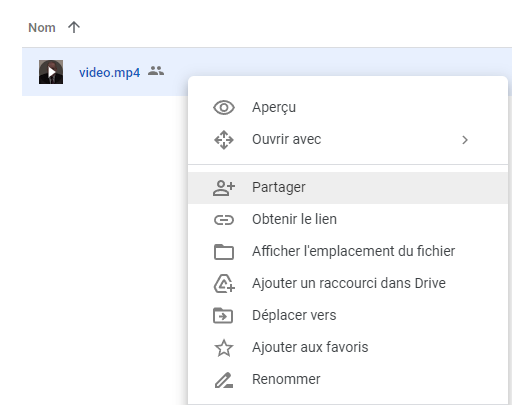Click the add-person Partager icon
This screenshot has height=405, width=512.
(224, 188)
